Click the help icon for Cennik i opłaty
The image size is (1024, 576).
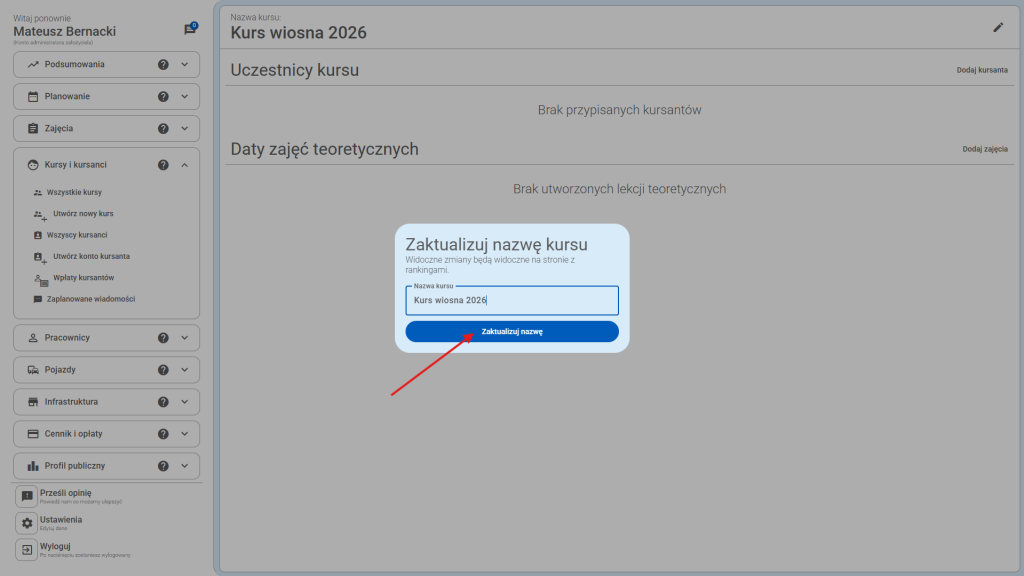(x=163, y=434)
